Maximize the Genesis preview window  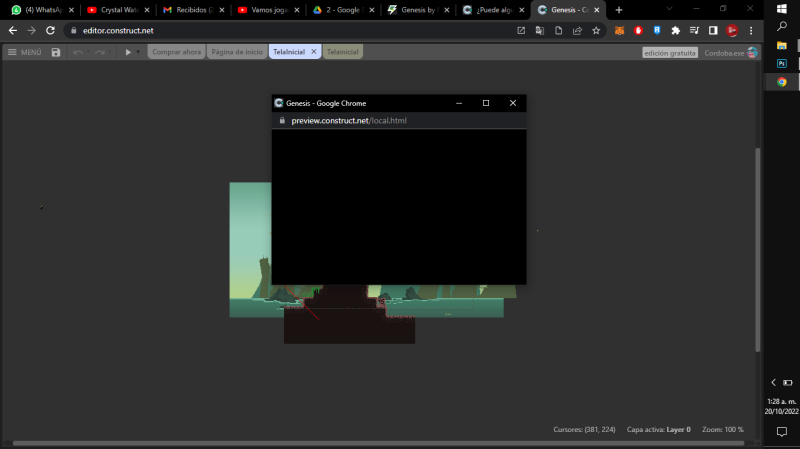click(486, 103)
